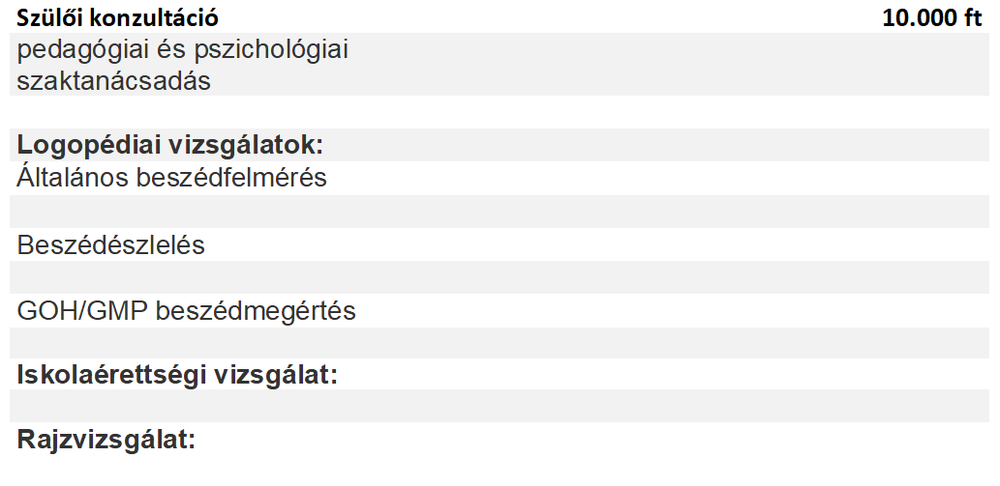The image size is (1000, 486).
Task: Click the Rajzvizsgálat heading
Action: [106, 439]
